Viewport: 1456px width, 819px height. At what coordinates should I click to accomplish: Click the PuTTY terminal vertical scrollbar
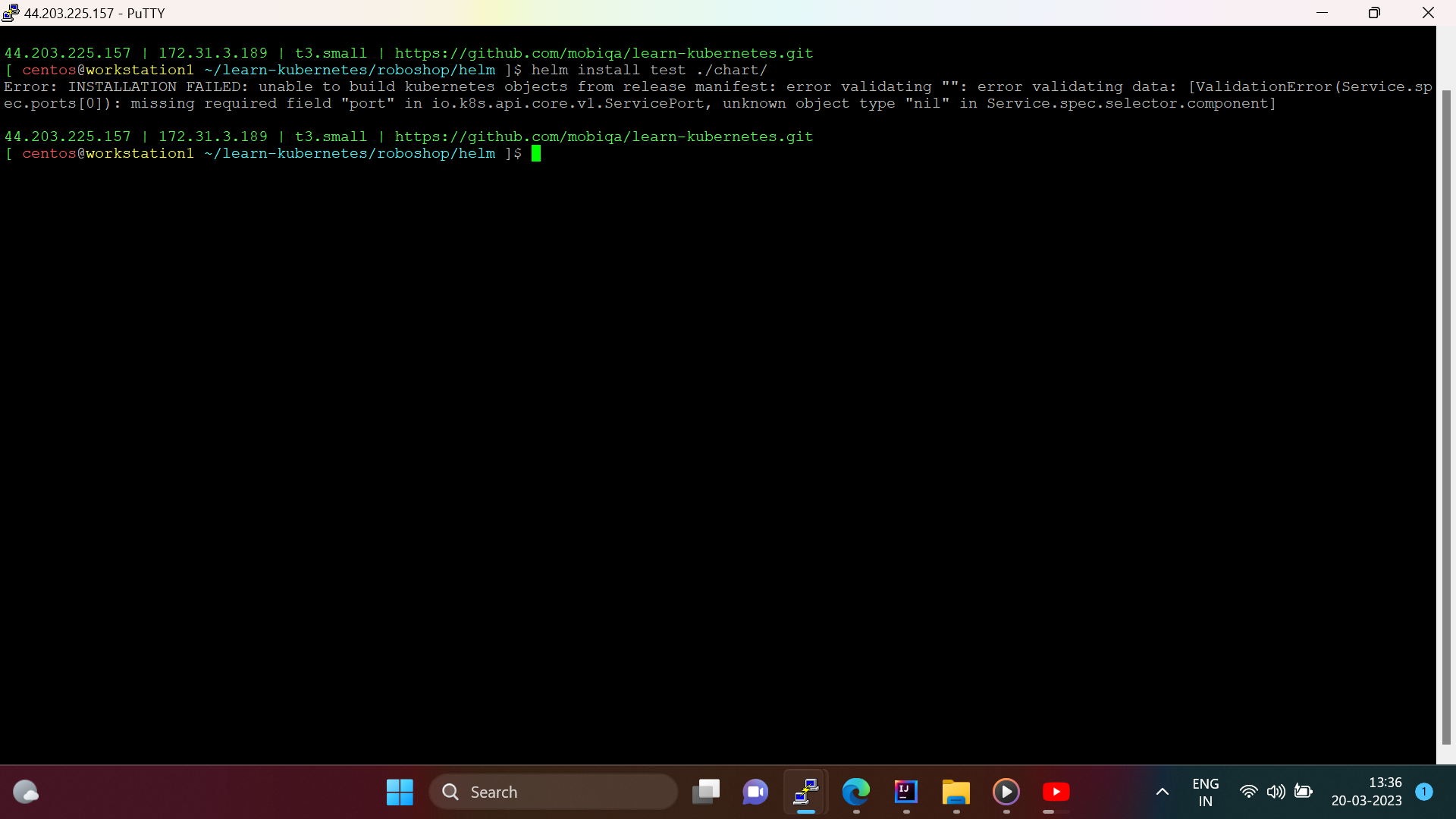click(1445, 417)
